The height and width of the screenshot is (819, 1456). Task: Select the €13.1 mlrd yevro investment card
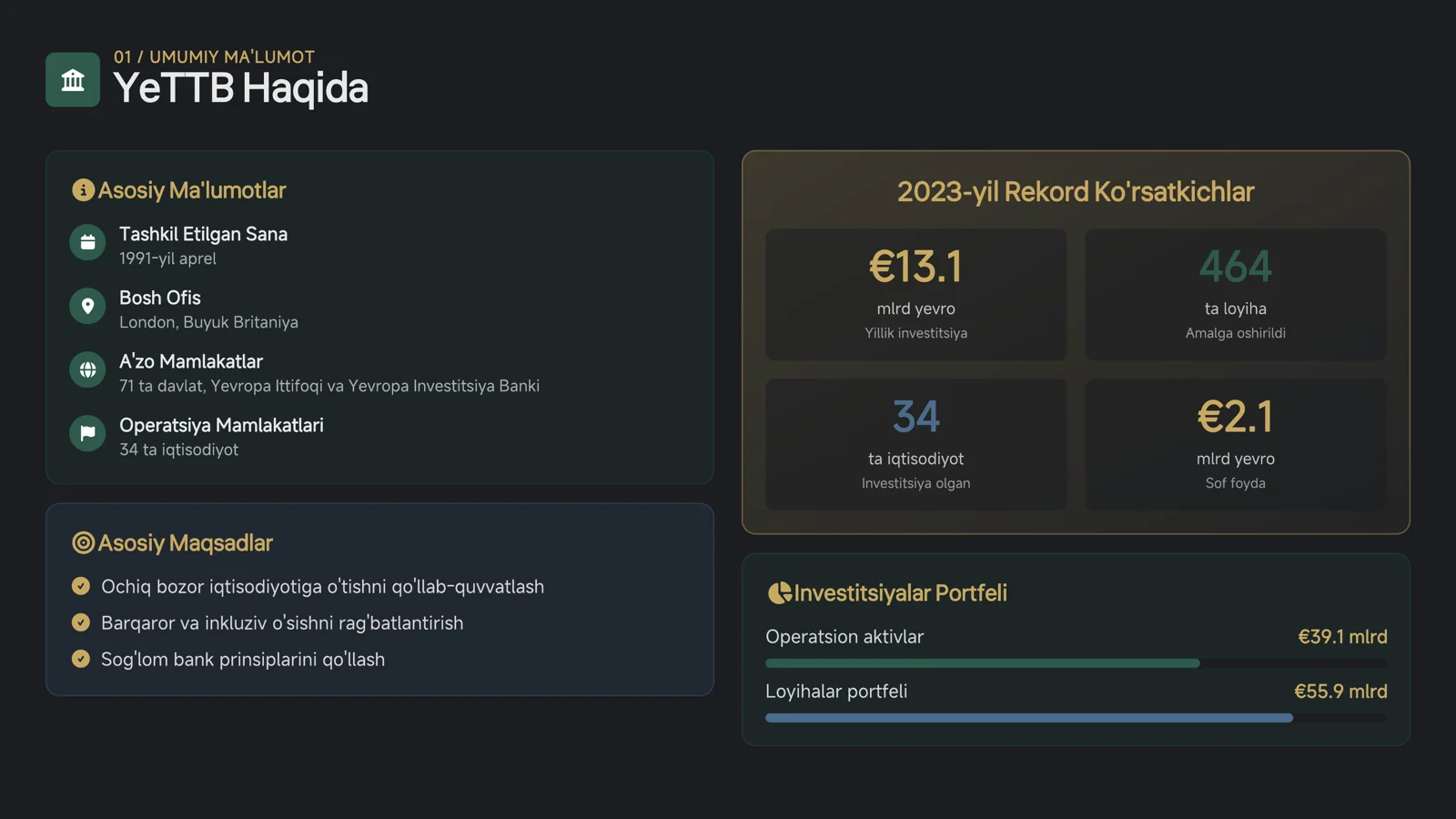click(915, 294)
